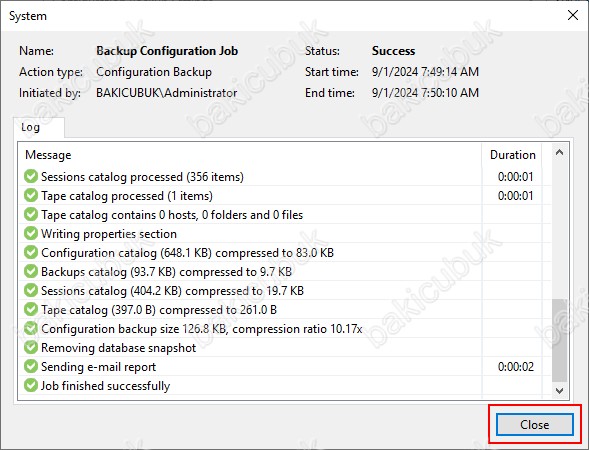Click green icon beside Removing database snapshot

(31, 347)
